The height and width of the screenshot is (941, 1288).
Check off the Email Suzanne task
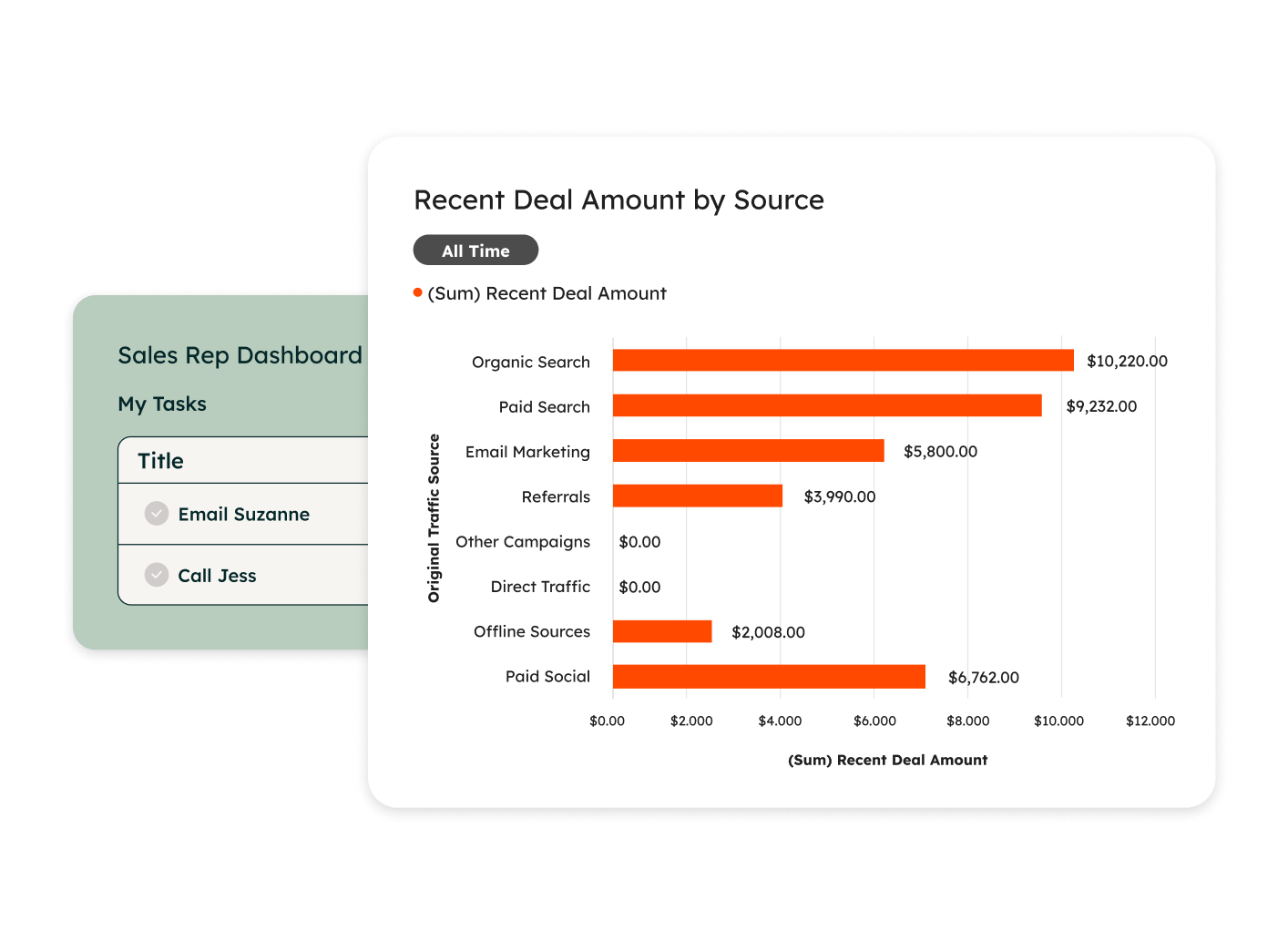pos(157,514)
